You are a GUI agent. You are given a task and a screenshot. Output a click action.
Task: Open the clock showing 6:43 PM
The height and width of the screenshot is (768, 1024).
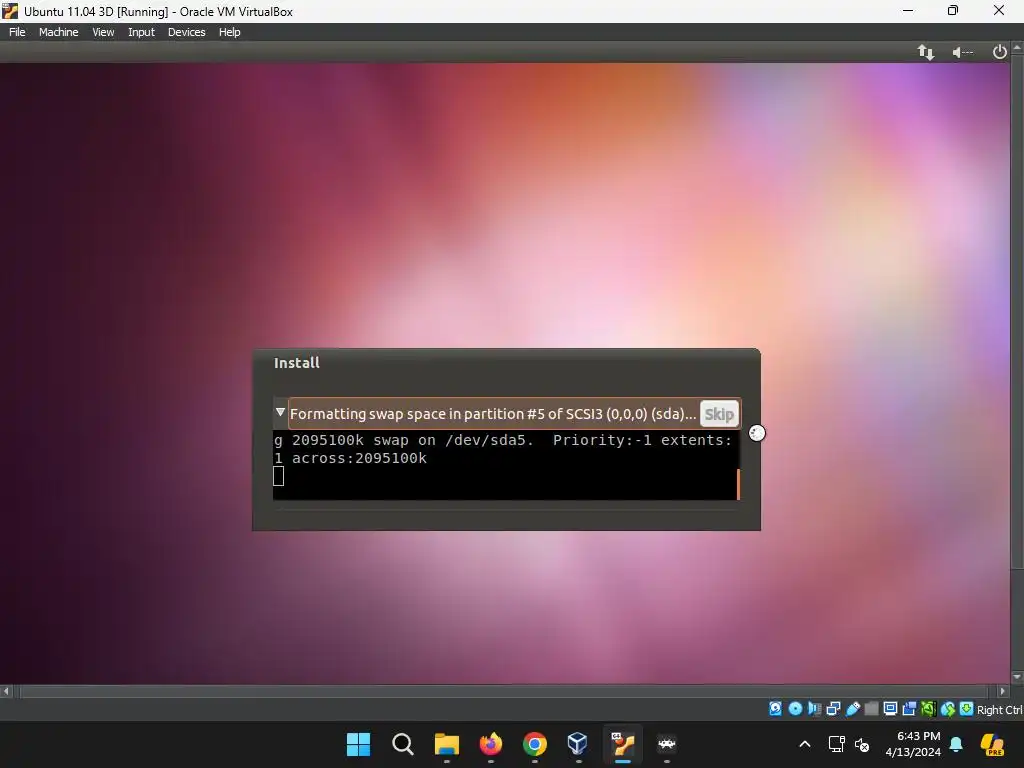tap(913, 744)
